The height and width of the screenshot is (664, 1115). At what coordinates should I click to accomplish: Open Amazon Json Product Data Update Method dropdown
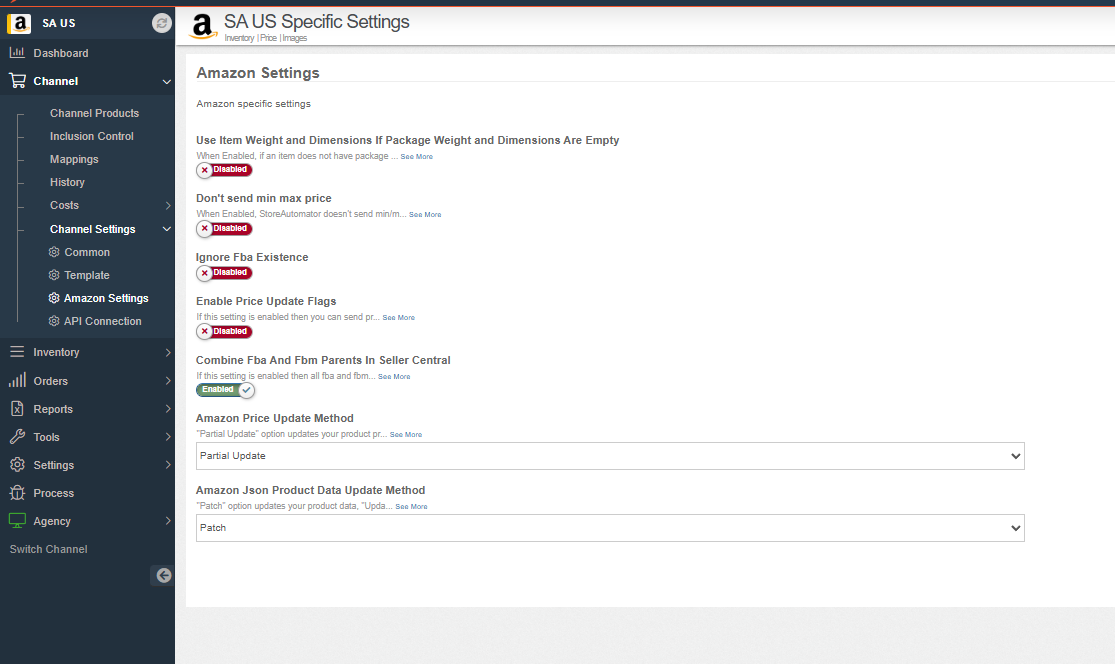610,528
